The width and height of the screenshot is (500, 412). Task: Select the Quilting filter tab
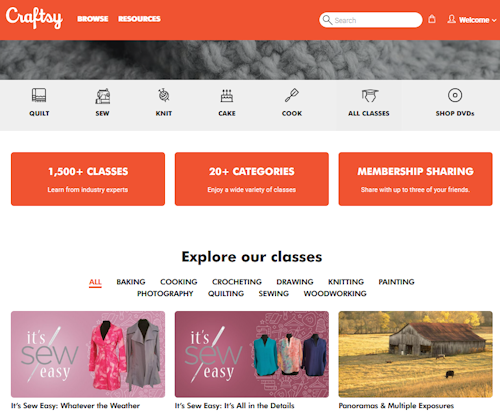(226, 294)
